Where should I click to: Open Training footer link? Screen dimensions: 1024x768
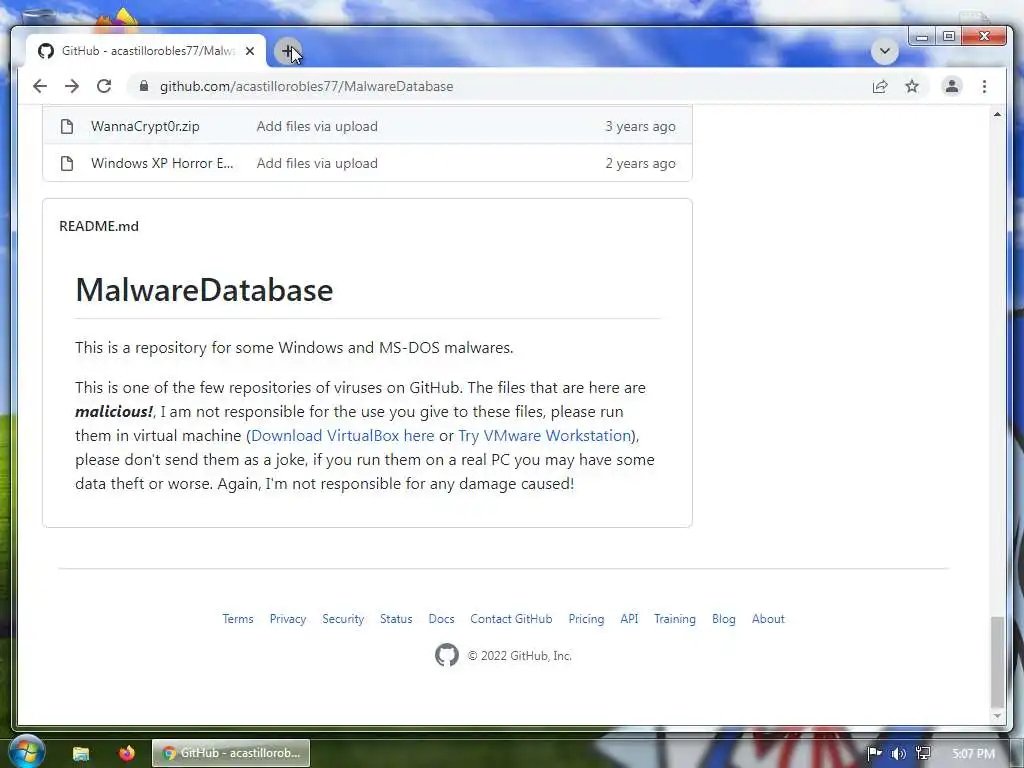(675, 618)
